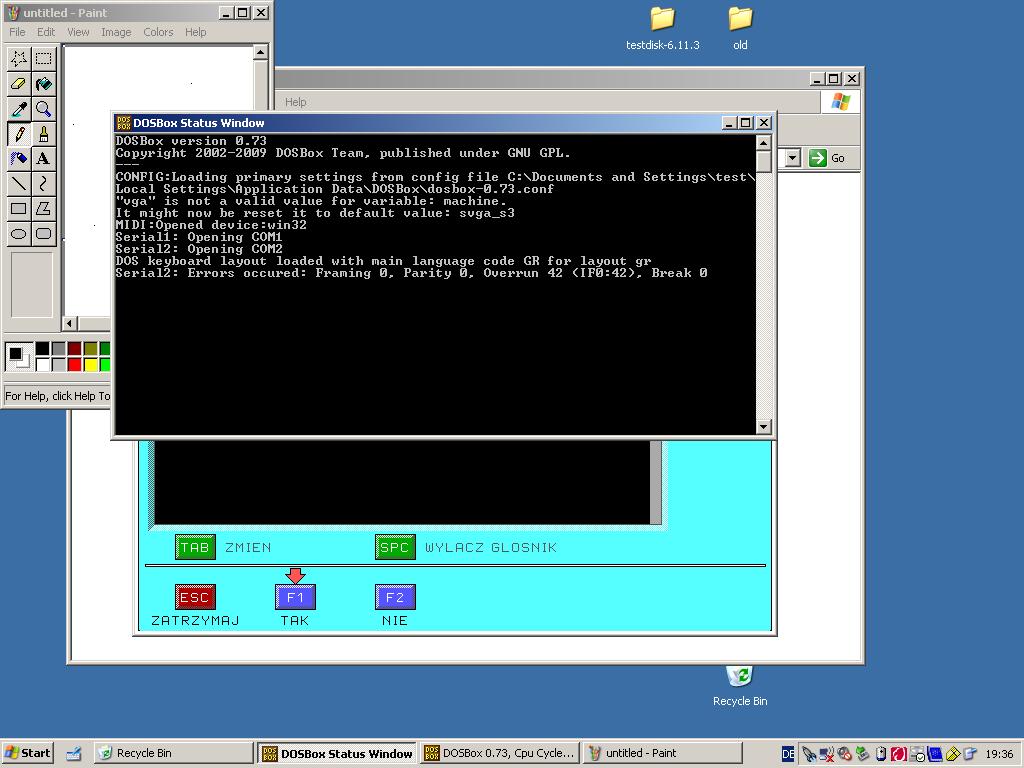Click the scroll up arrow in DOSBox Status Window
The image size is (1024, 768).
tap(763, 142)
